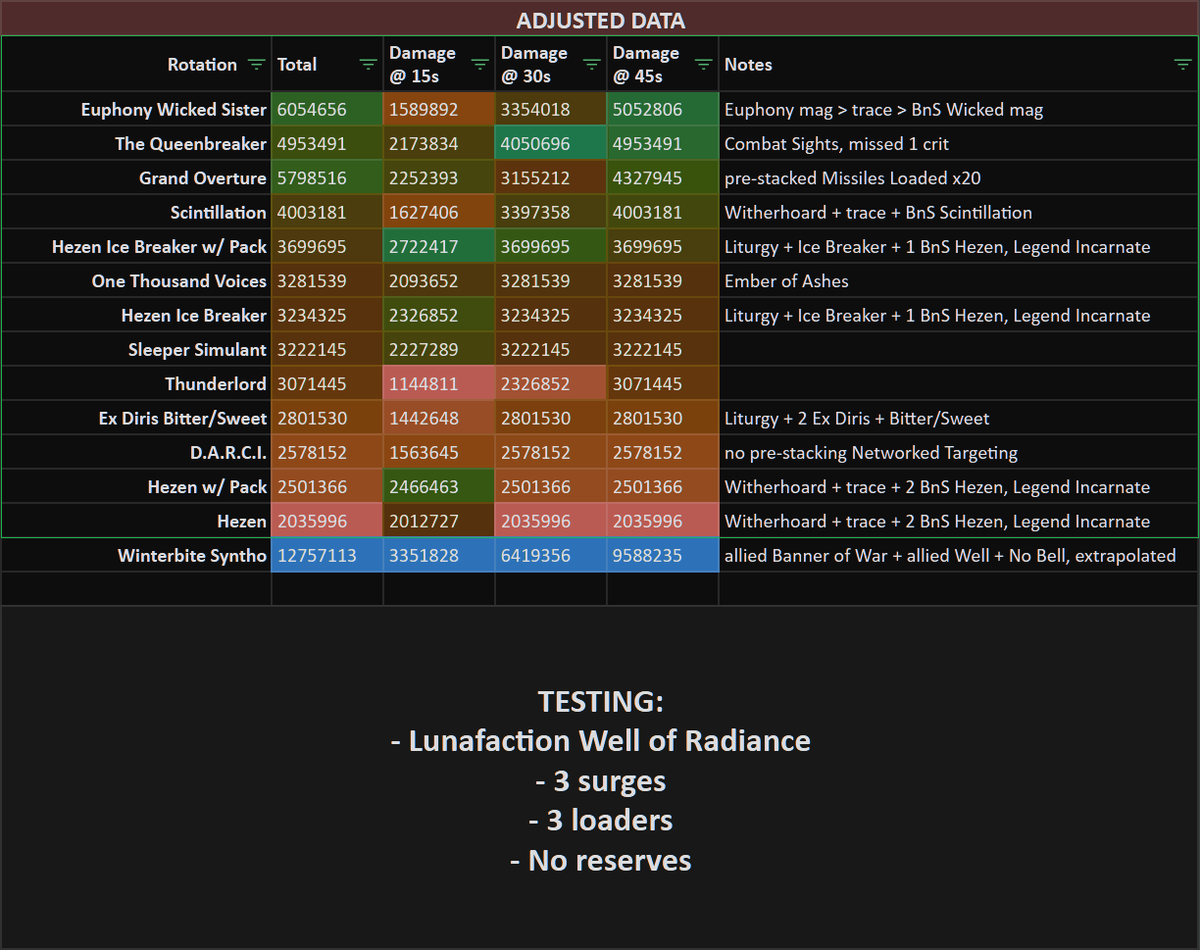Open the Damage @ 15s filter

click(x=480, y=65)
